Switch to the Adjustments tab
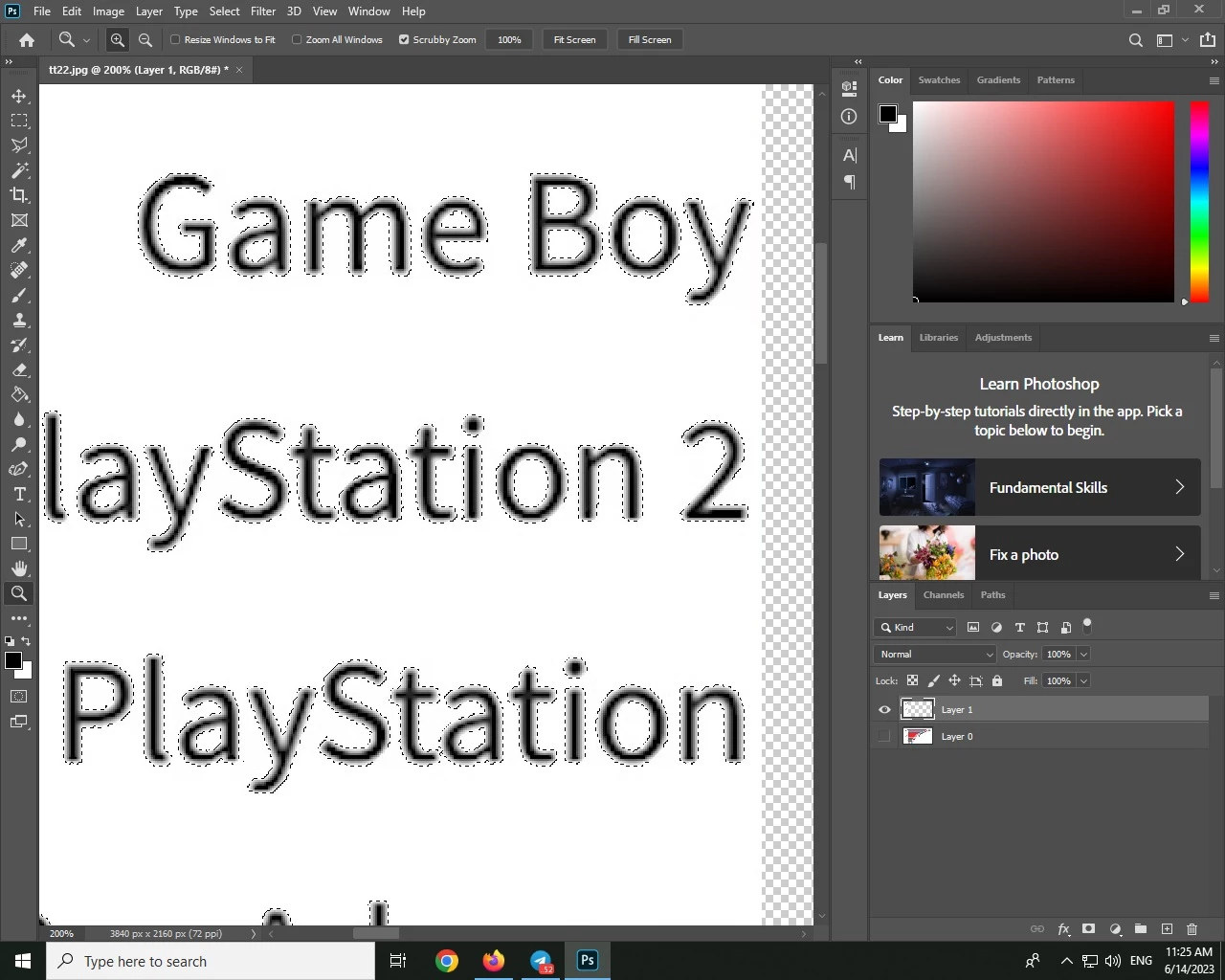The width and height of the screenshot is (1225, 980). [1003, 338]
